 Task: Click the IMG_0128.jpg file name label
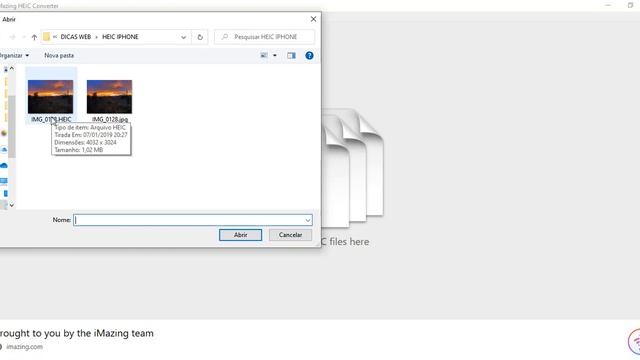(110, 119)
